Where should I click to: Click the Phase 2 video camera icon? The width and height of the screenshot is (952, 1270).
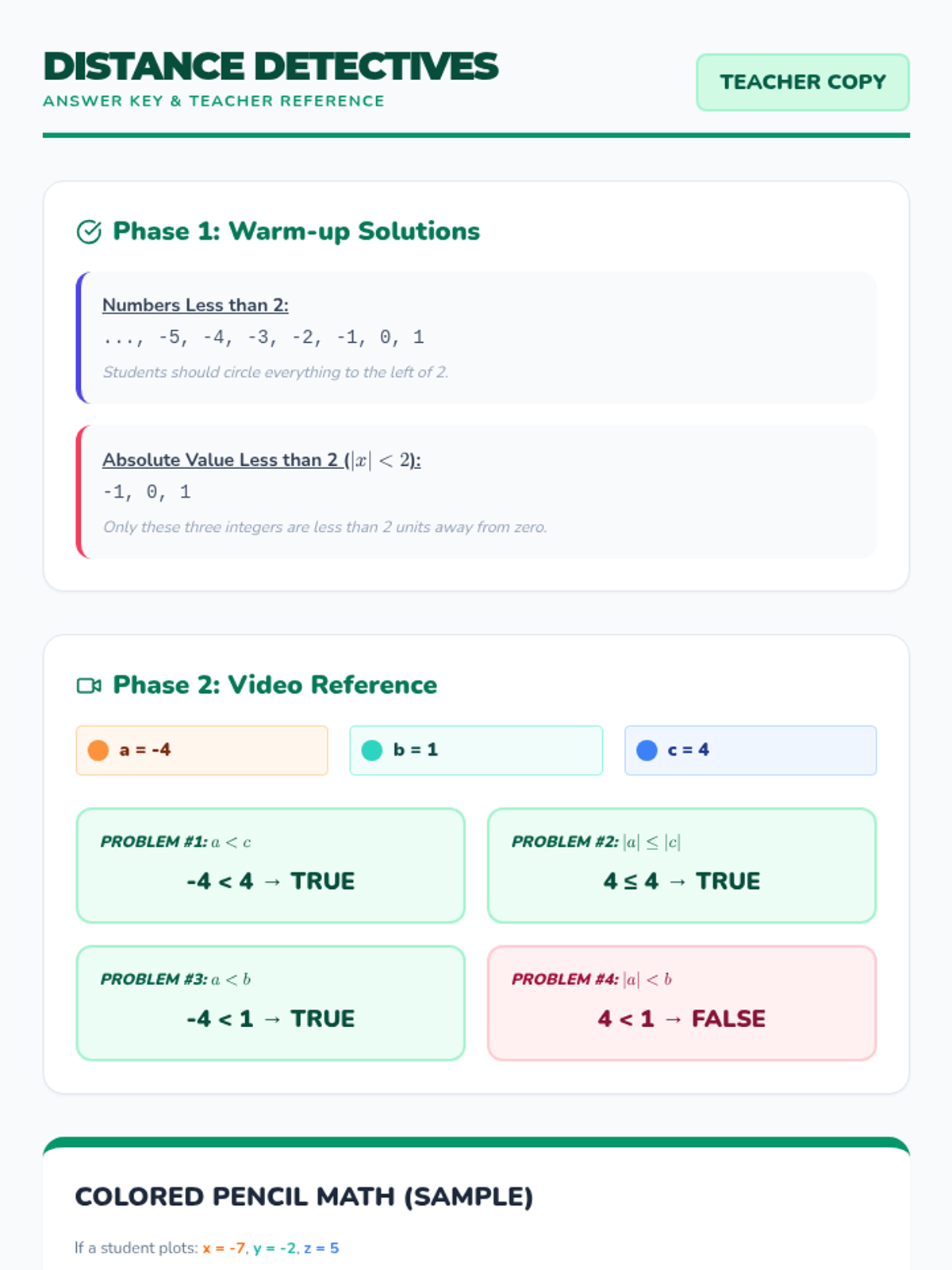point(89,686)
